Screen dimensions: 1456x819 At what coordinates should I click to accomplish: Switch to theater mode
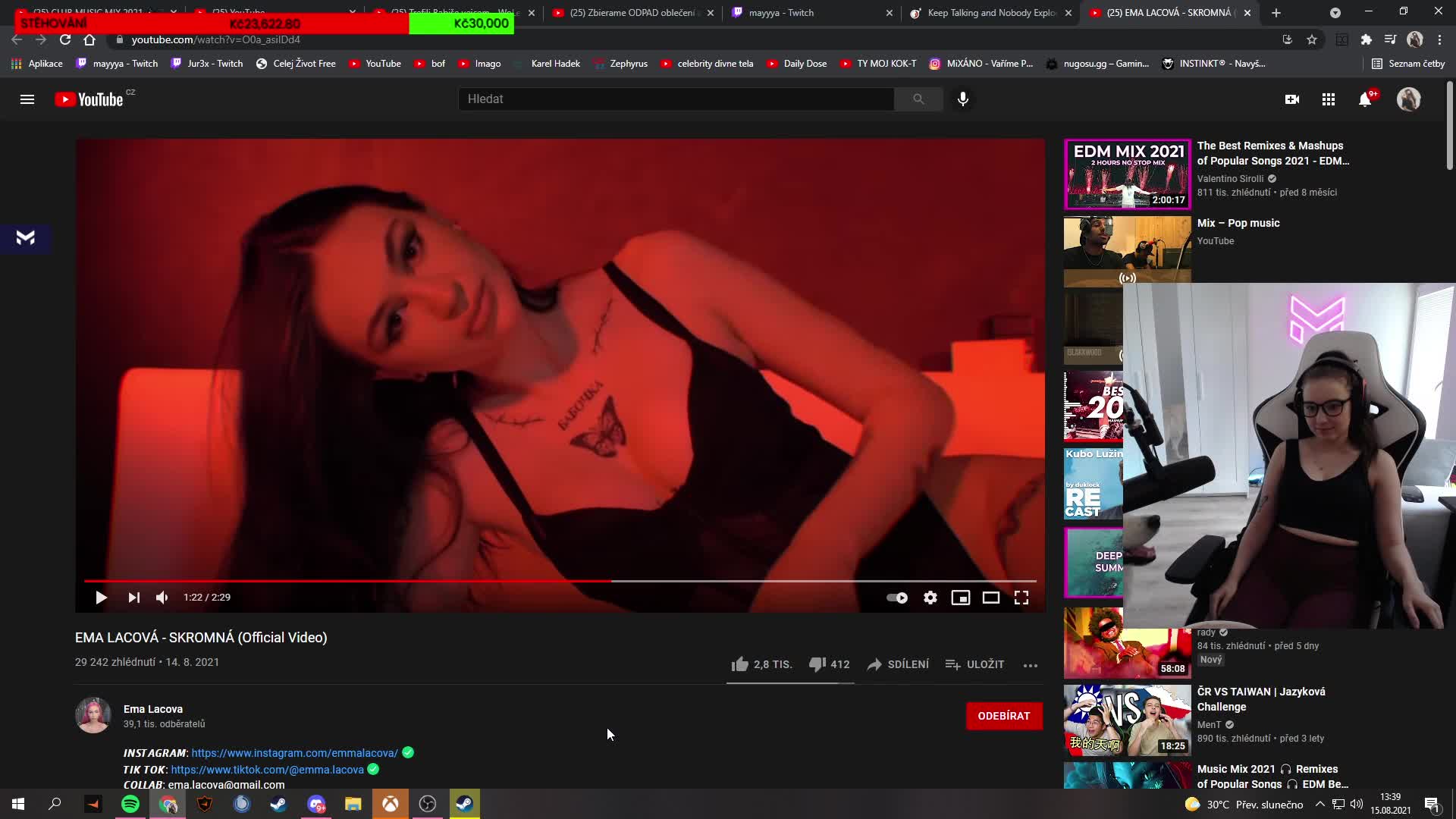(x=991, y=598)
